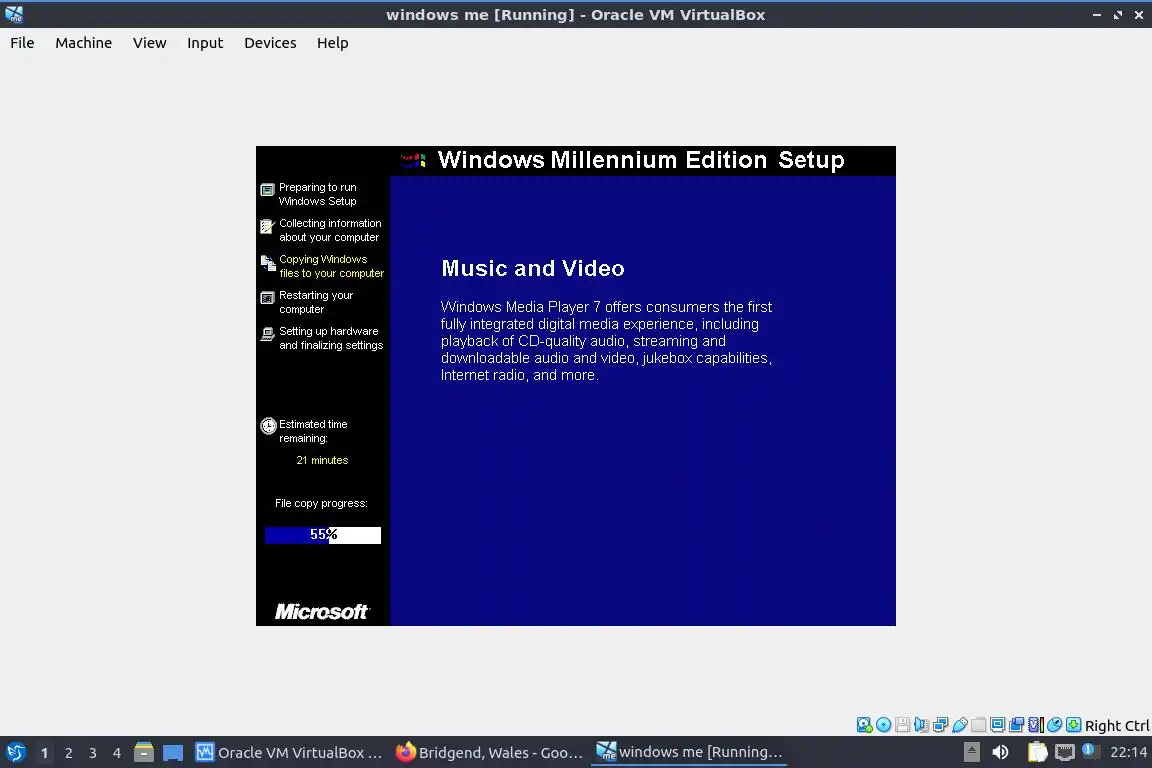Open the Devices menu

(x=270, y=43)
